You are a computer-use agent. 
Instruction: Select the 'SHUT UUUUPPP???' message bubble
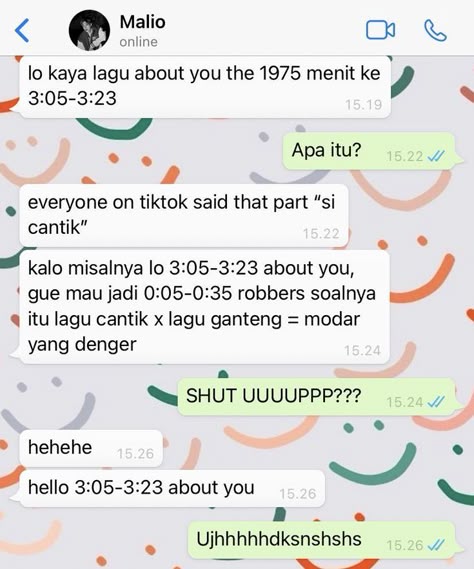(x=316, y=397)
